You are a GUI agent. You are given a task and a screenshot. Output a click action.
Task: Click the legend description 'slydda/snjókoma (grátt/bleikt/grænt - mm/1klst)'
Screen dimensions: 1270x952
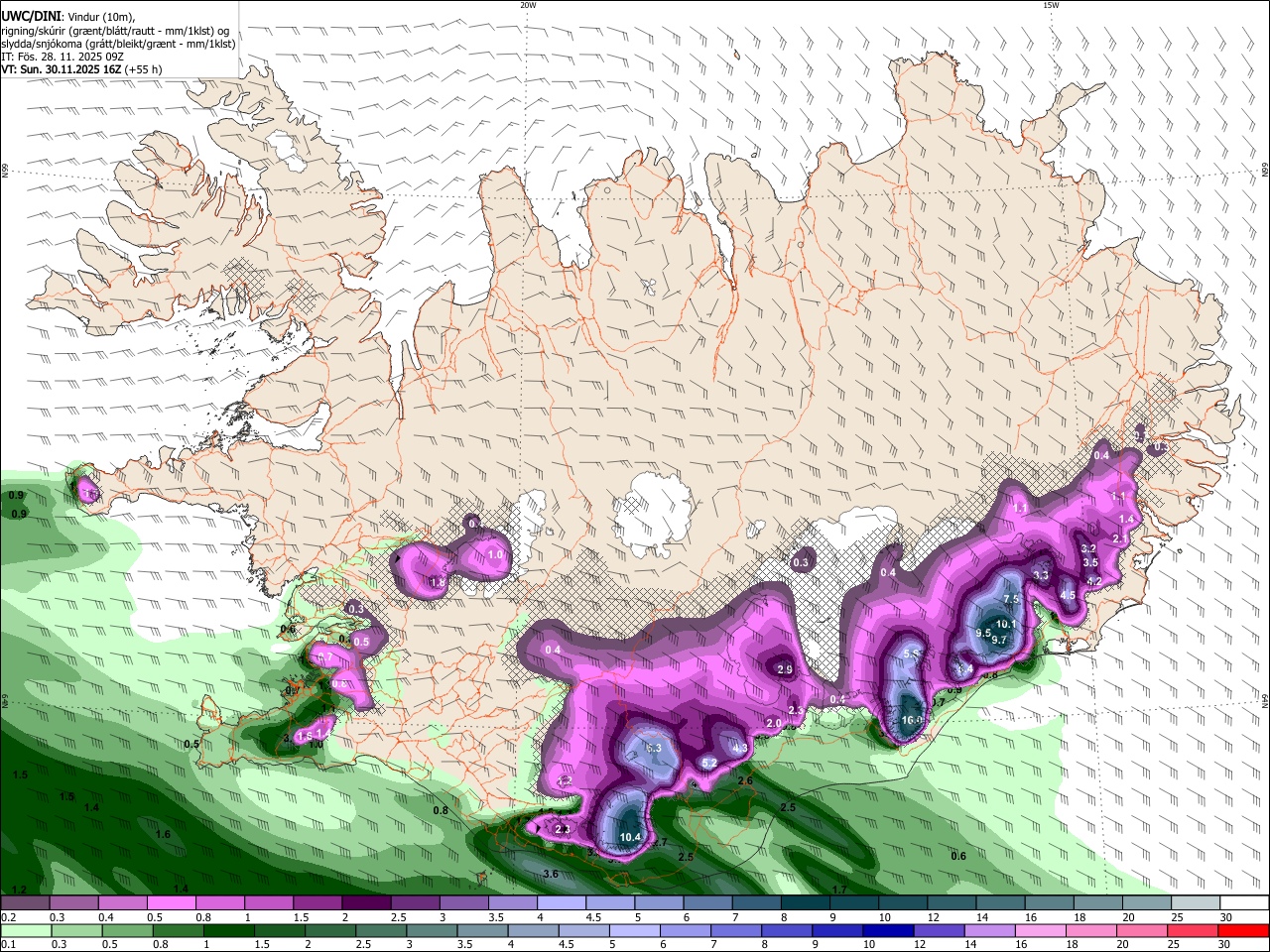click(x=118, y=44)
